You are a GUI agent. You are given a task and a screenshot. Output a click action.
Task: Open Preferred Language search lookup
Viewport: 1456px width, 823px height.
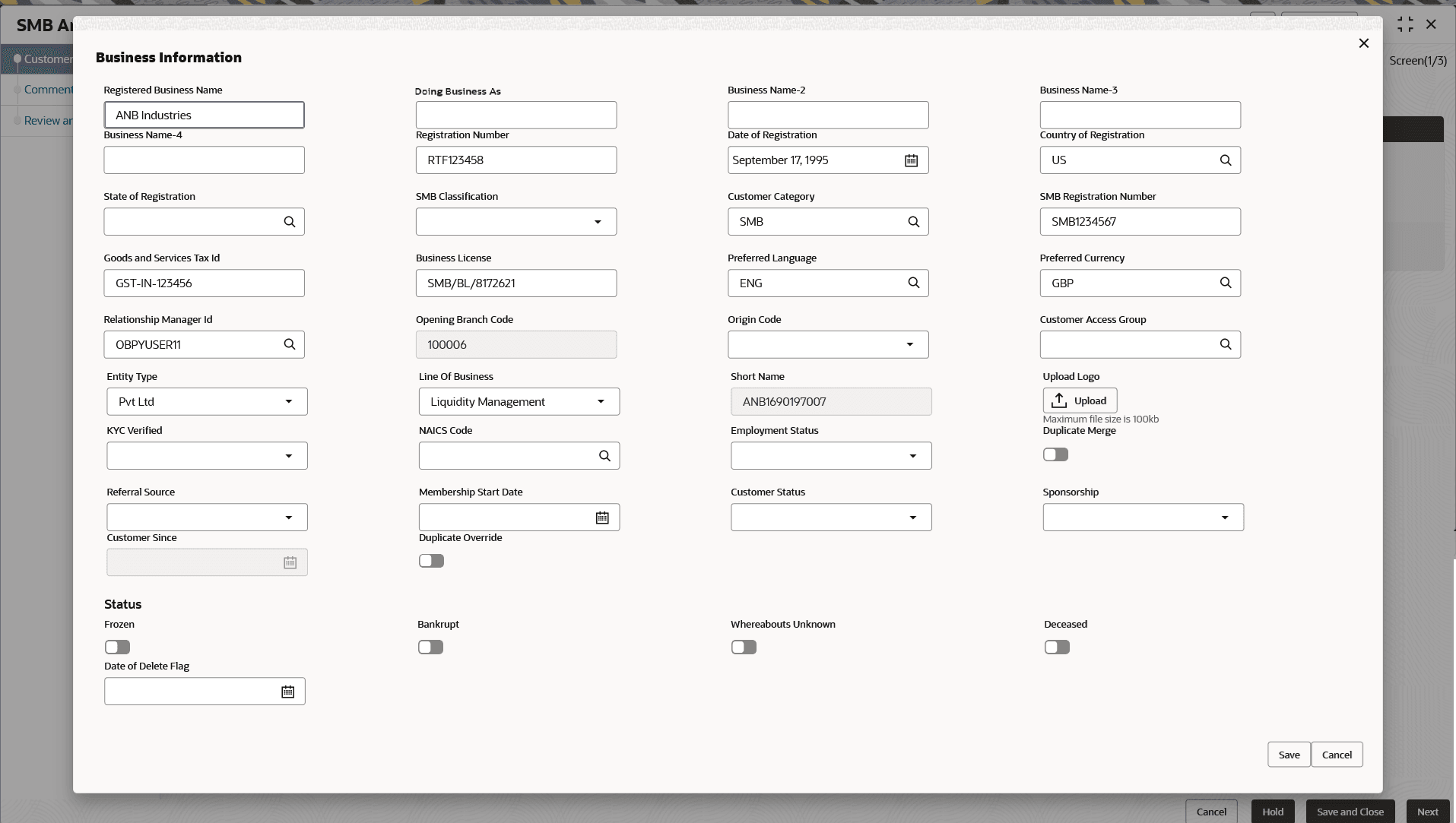click(x=914, y=283)
